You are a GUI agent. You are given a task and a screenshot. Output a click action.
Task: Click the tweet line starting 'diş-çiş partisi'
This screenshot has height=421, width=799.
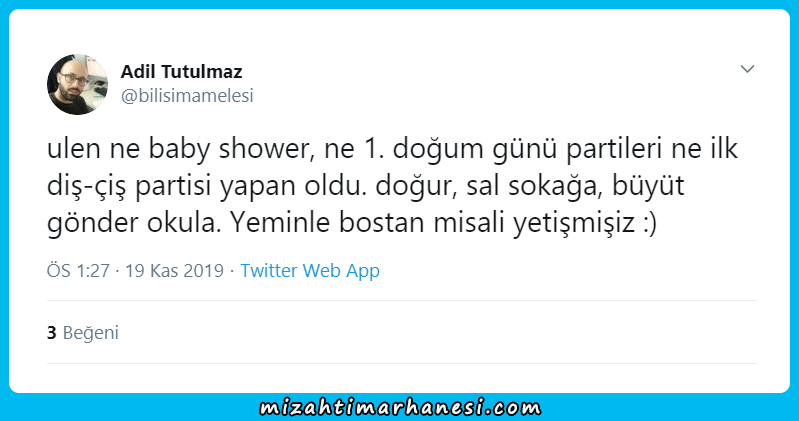[x=365, y=186]
